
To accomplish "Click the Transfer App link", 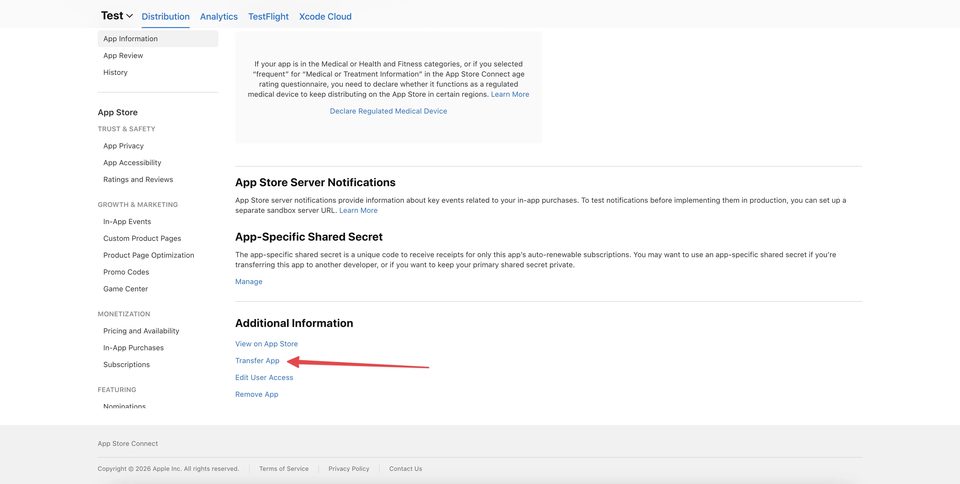I will coord(257,361).
